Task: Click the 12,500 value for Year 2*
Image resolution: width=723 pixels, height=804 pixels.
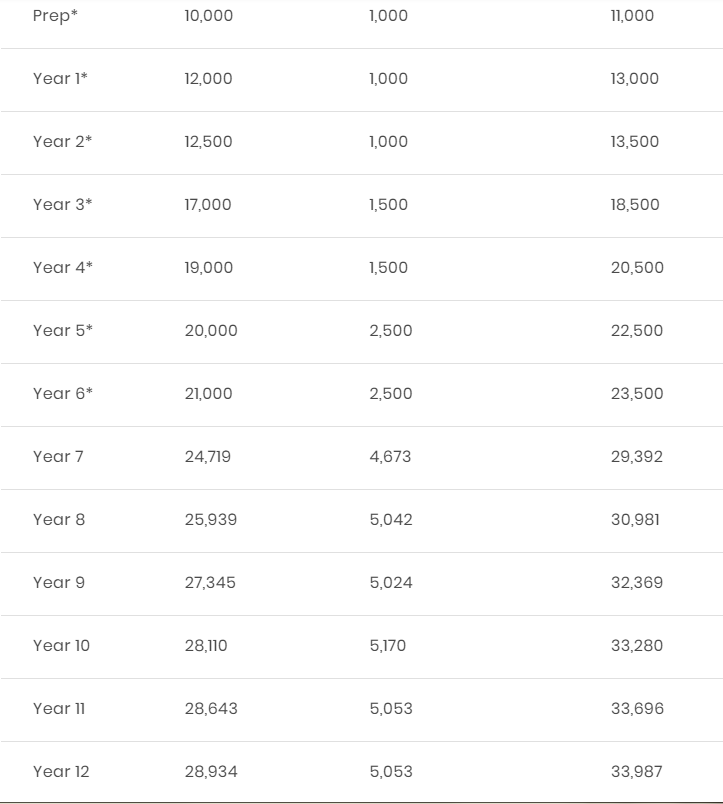Action: (208, 142)
